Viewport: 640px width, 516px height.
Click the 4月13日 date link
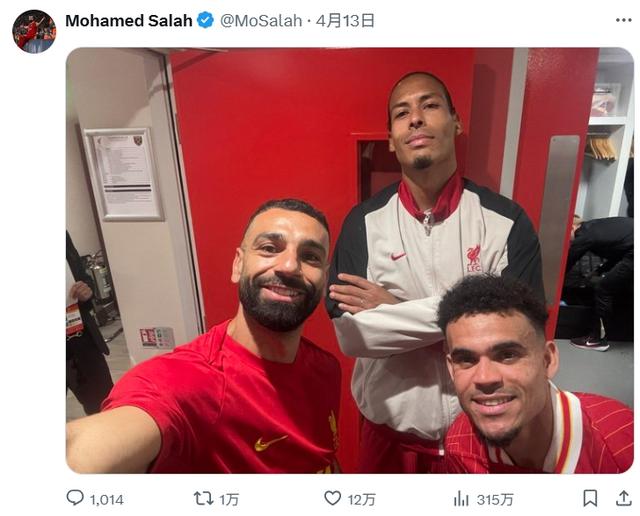pos(345,20)
